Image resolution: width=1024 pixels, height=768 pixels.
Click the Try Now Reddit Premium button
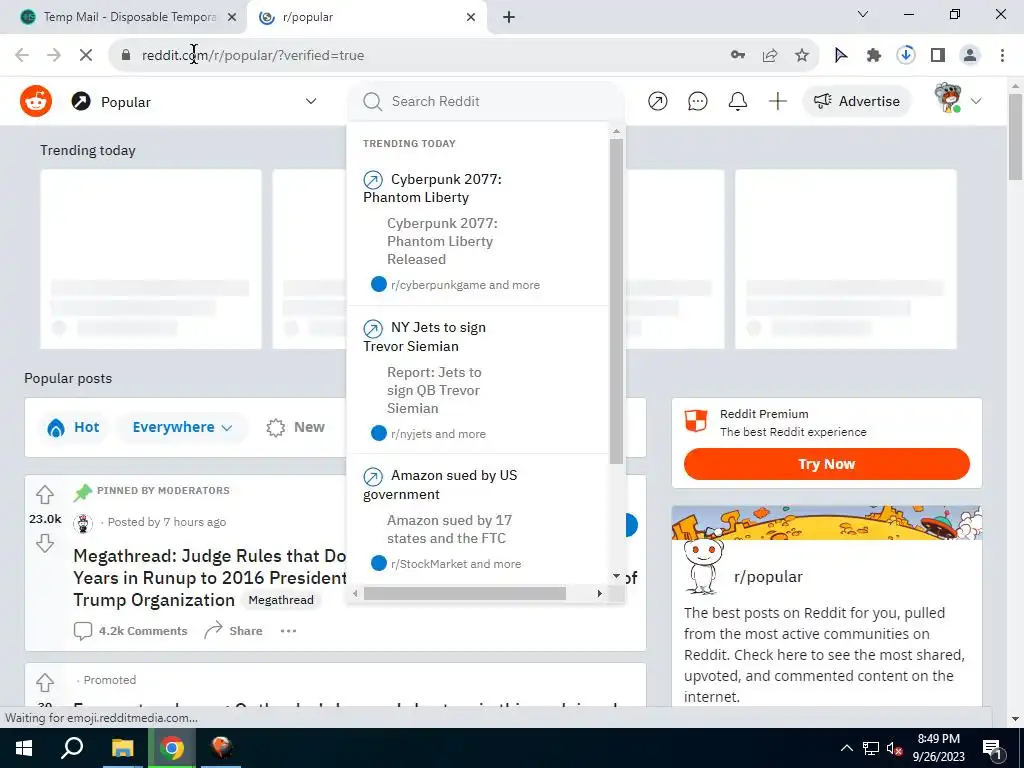click(x=827, y=464)
